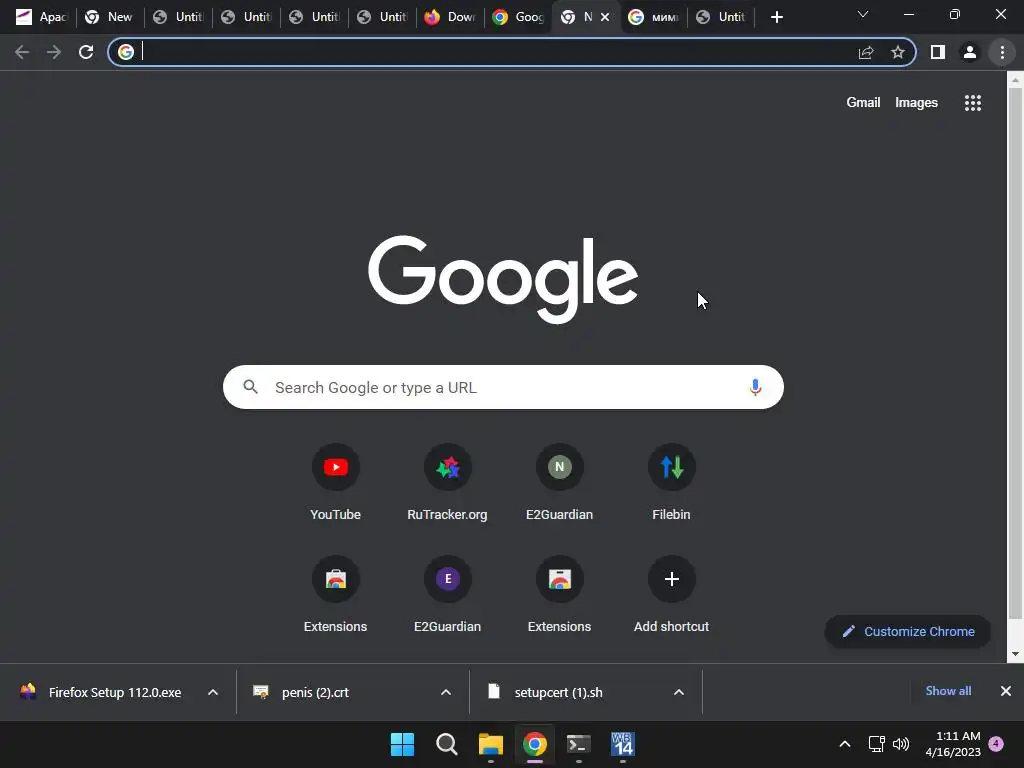
Task: Go back to previous page
Action: coord(22,52)
